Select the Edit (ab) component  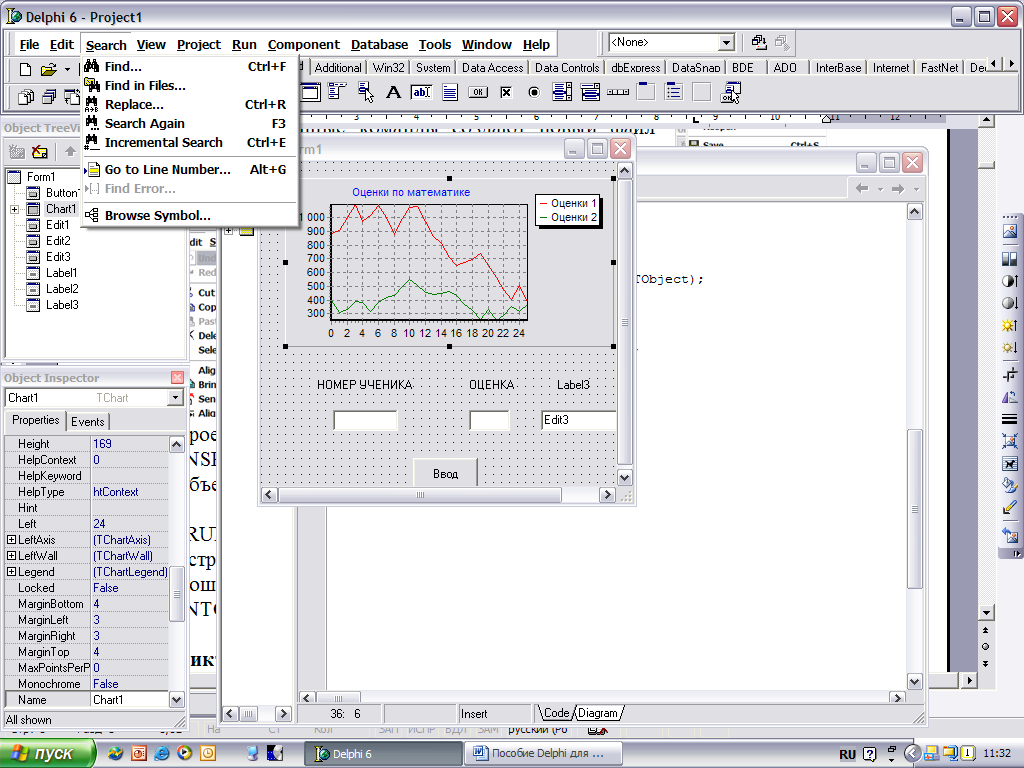coord(421,92)
